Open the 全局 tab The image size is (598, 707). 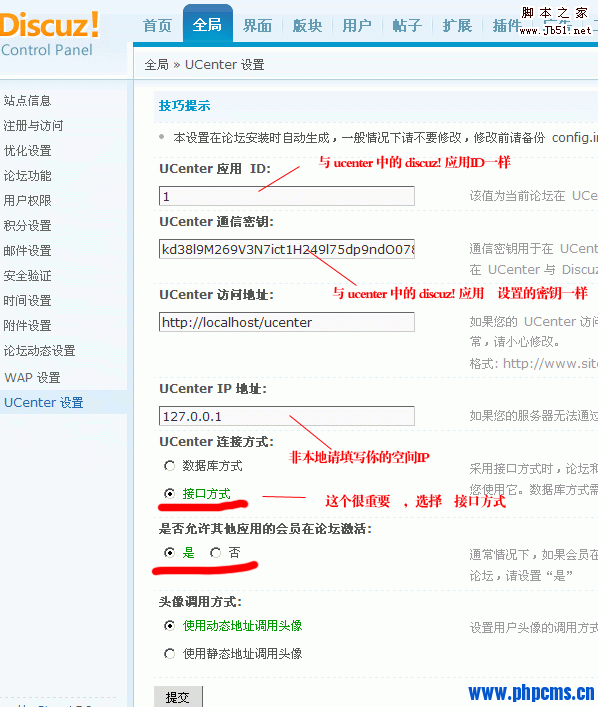tap(207, 24)
